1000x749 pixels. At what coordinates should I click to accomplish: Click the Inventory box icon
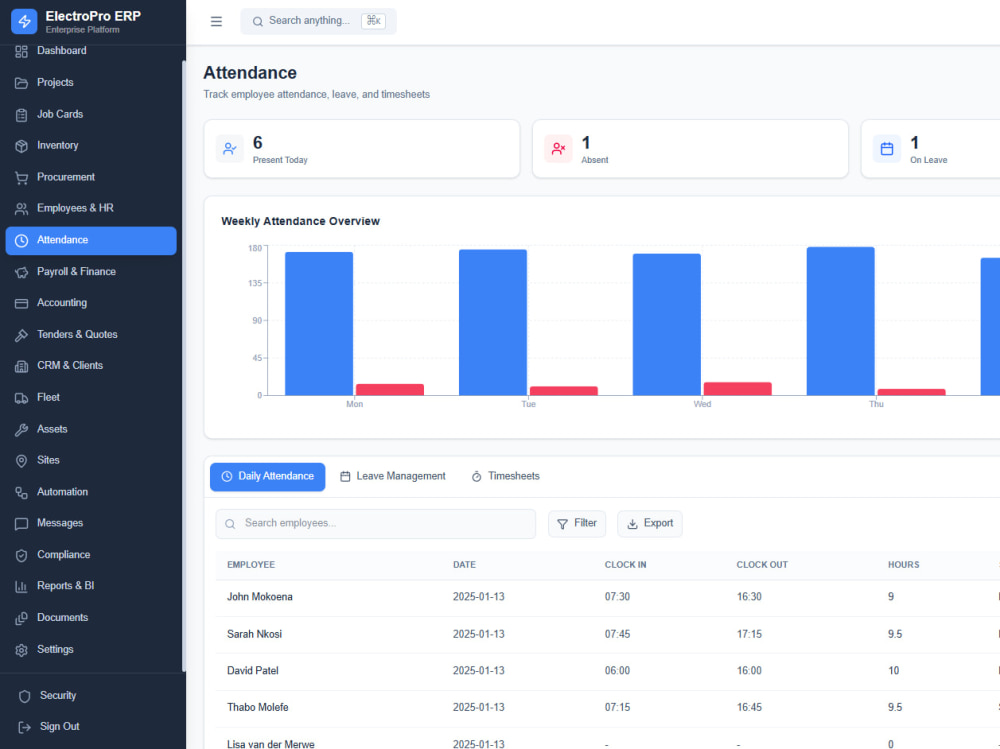[21, 146]
